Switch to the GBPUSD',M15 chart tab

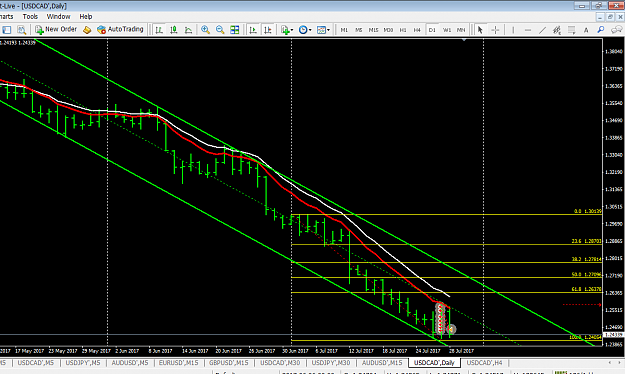[229, 362]
